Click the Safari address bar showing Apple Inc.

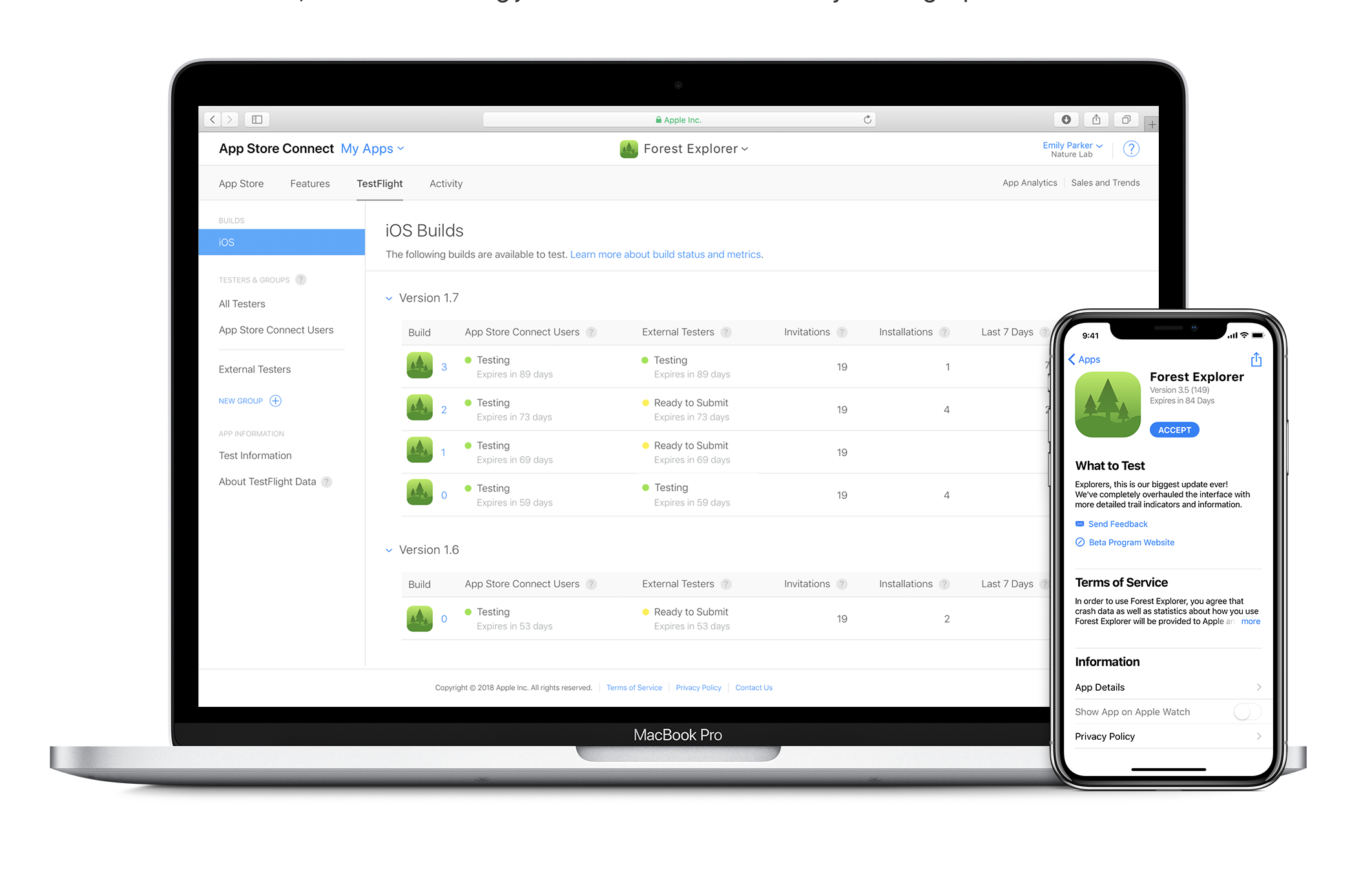click(x=679, y=120)
